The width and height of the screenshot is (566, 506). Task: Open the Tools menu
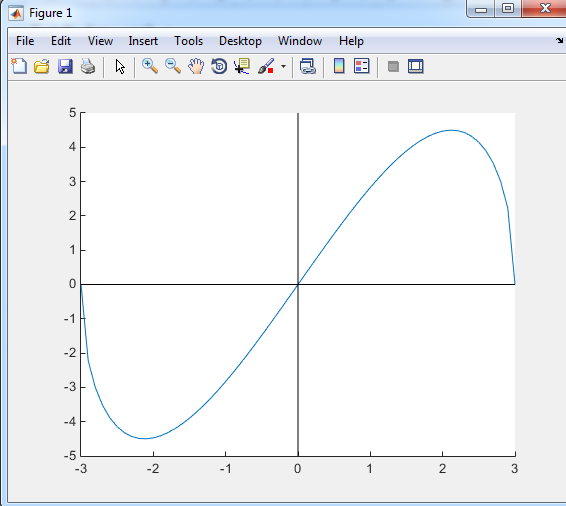(x=188, y=41)
